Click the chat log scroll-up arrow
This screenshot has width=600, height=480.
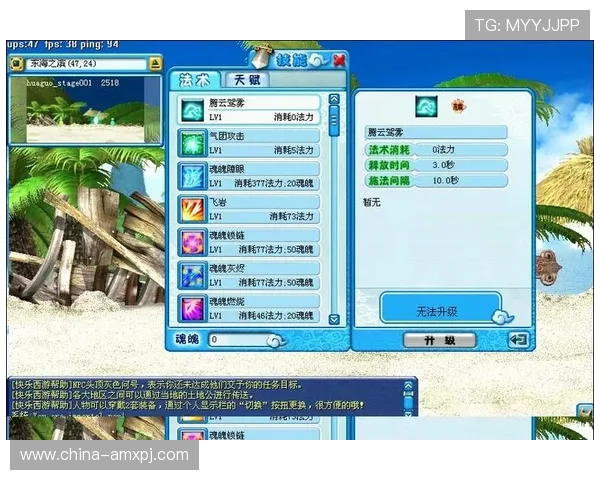pos(409,385)
